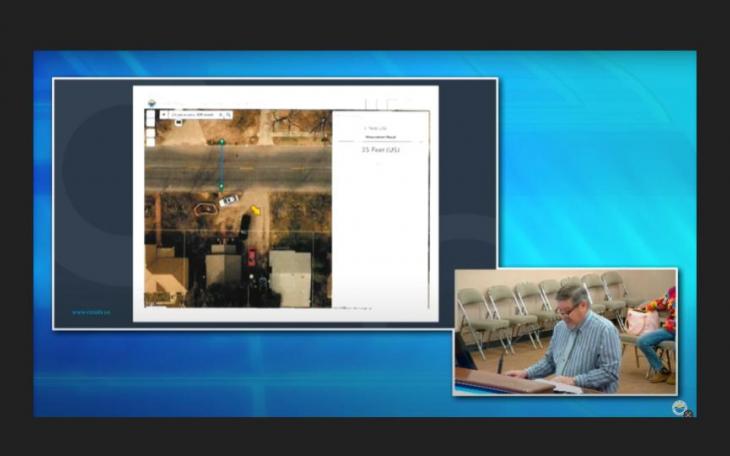Click the magnifier search icon in map search bar
This screenshot has height=456, width=730.
[x=228, y=115]
